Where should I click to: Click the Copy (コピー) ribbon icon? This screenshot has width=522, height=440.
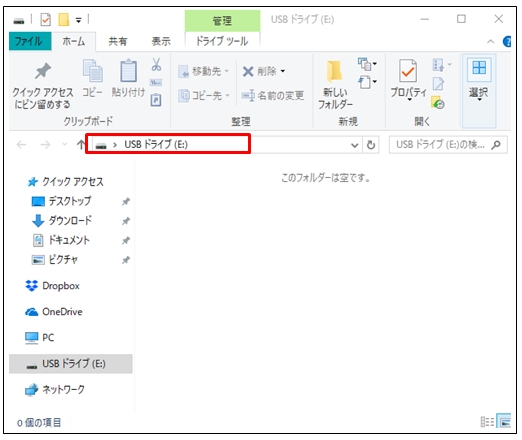pyautogui.click(x=92, y=71)
